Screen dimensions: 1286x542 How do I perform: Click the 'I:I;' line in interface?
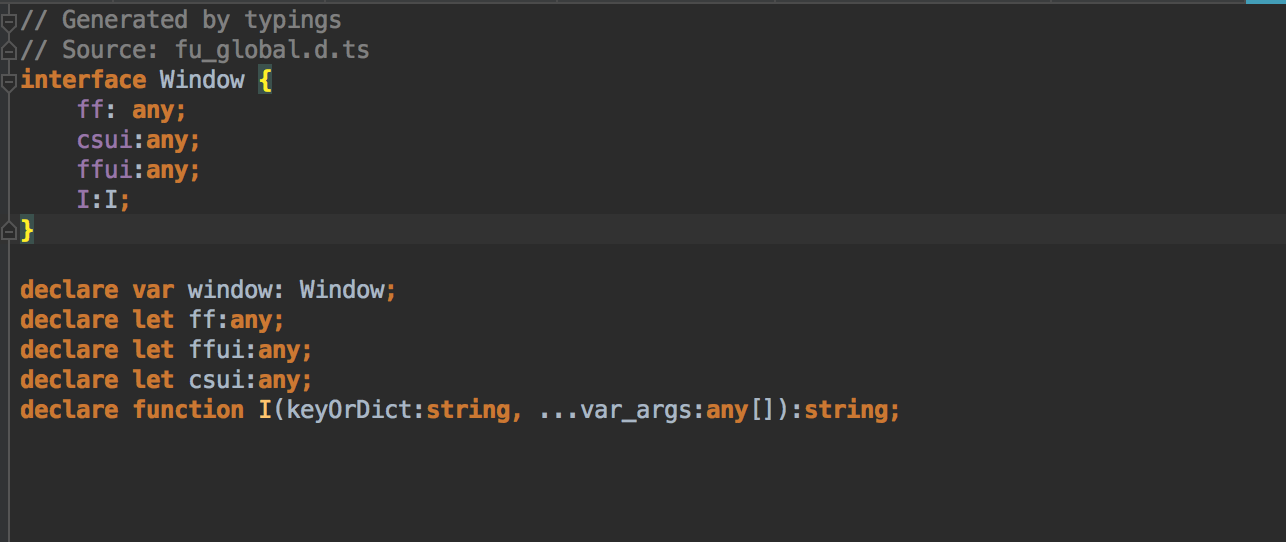[x=104, y=200]
